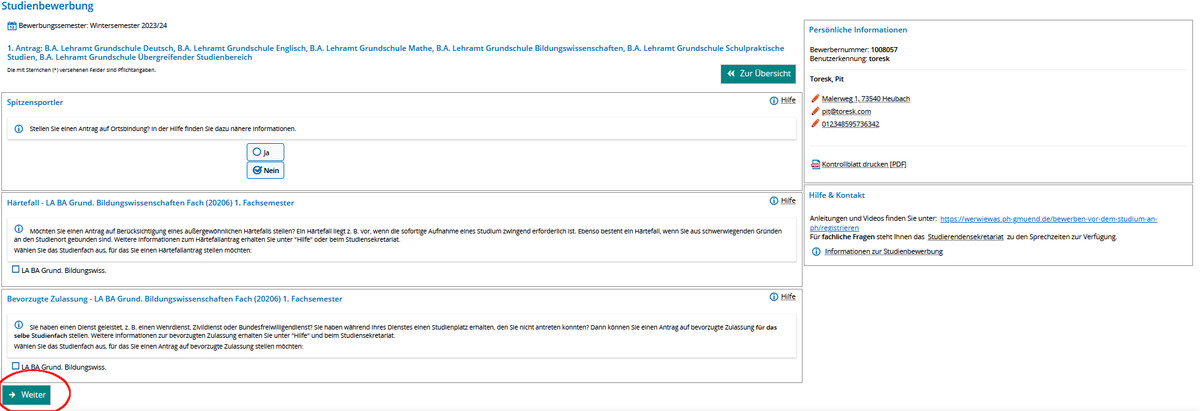Tick Bevorzugte Zulassung LA BA Grund. Bildungswiss. checkbox
Screen dimensions: 1200x411
point(15,367)
